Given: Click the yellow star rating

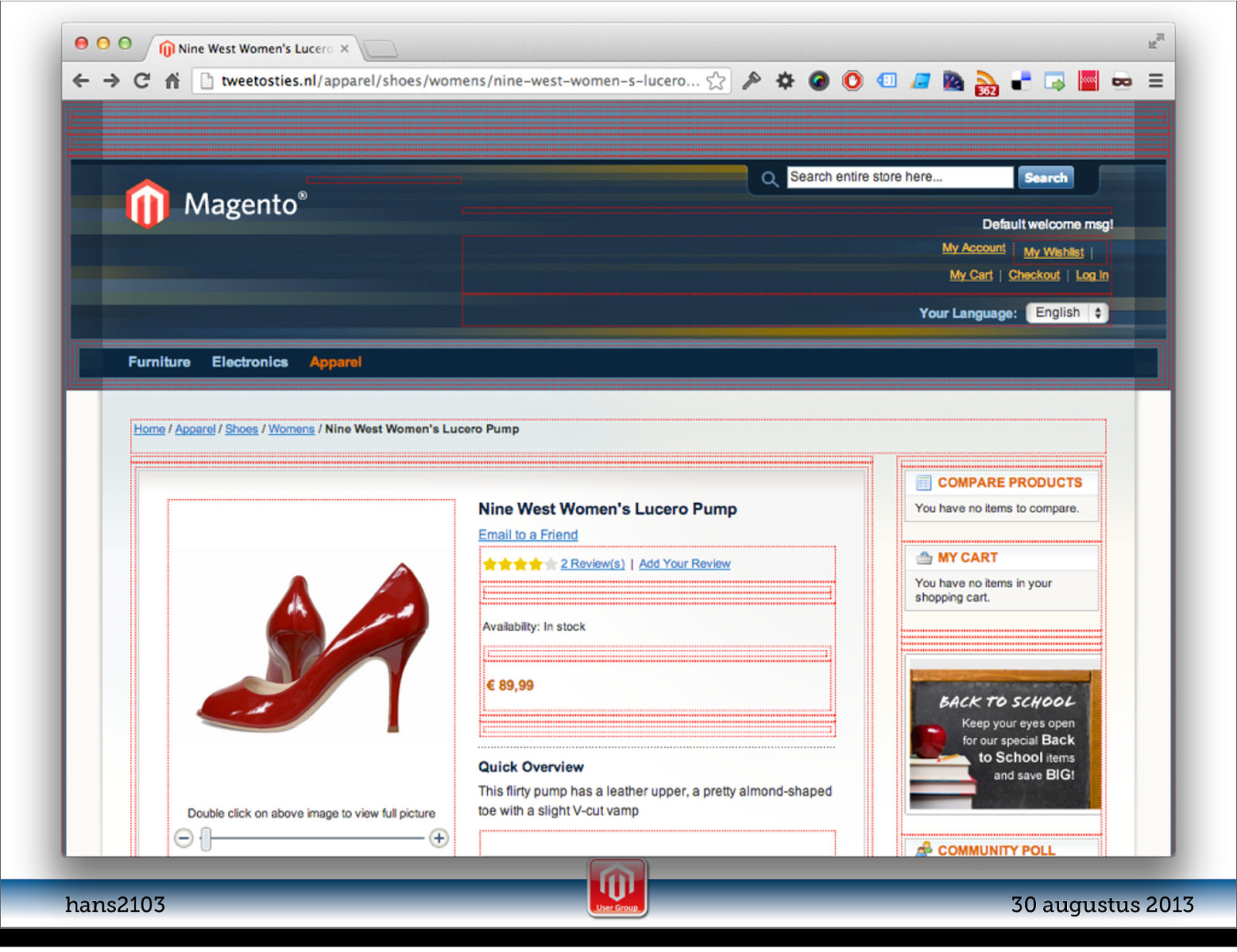Looking at the screenshot, I should click(x=520, y=564).
